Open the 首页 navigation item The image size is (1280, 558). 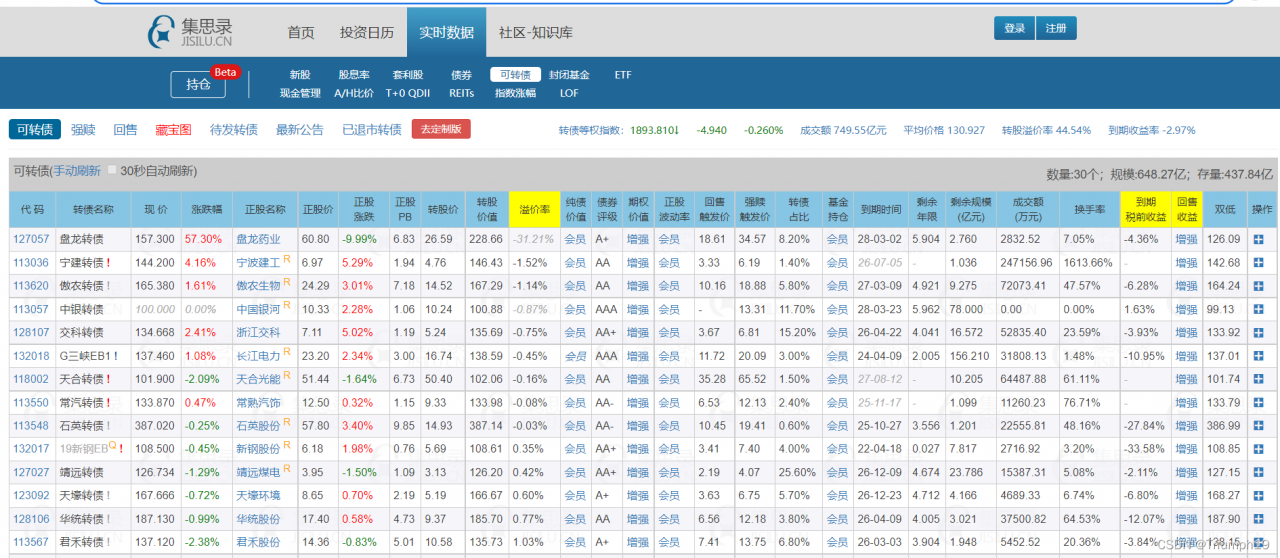(301, 32)
